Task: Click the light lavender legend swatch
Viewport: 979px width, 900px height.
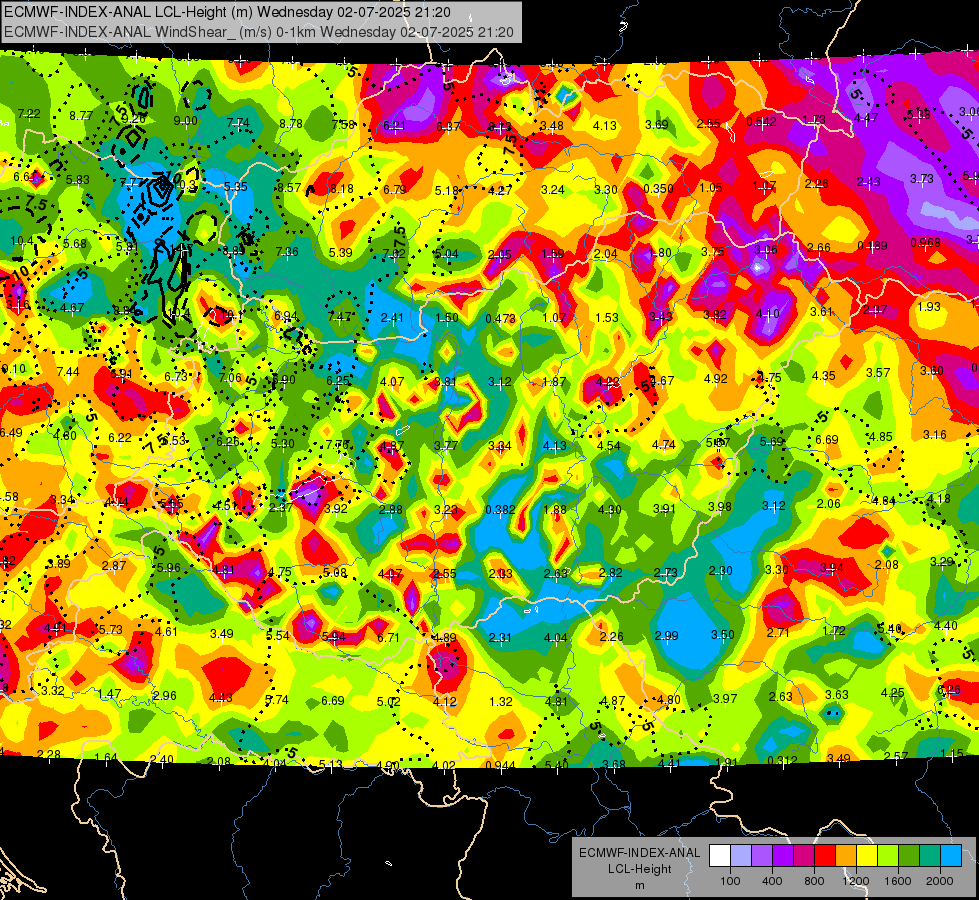Action: coord(741,855)
